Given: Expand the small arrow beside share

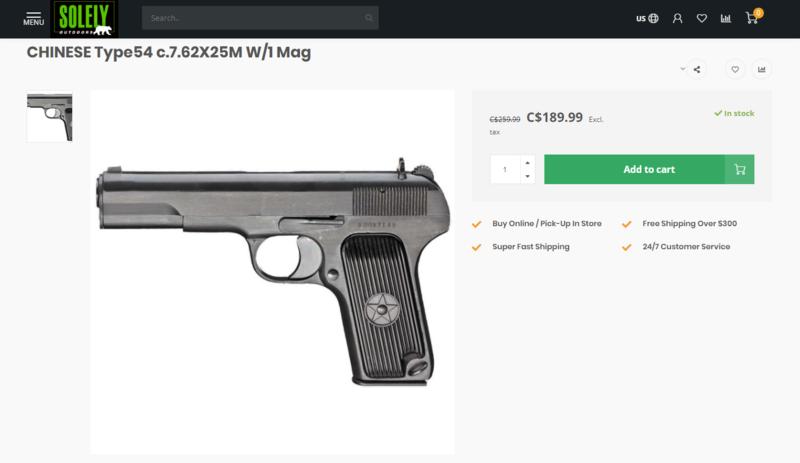Looking at the screenshot, I should 683,69.
